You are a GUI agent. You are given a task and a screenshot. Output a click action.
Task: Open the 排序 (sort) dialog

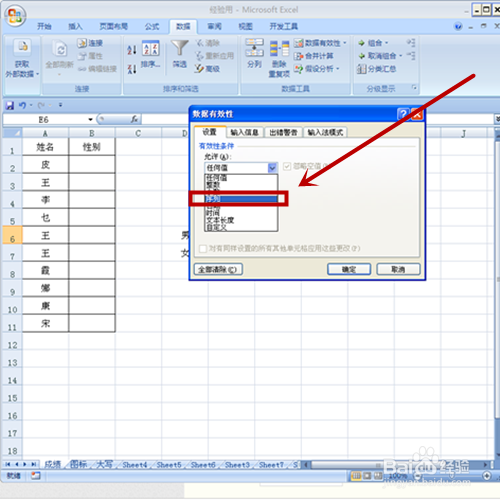[x=151, y=54]
